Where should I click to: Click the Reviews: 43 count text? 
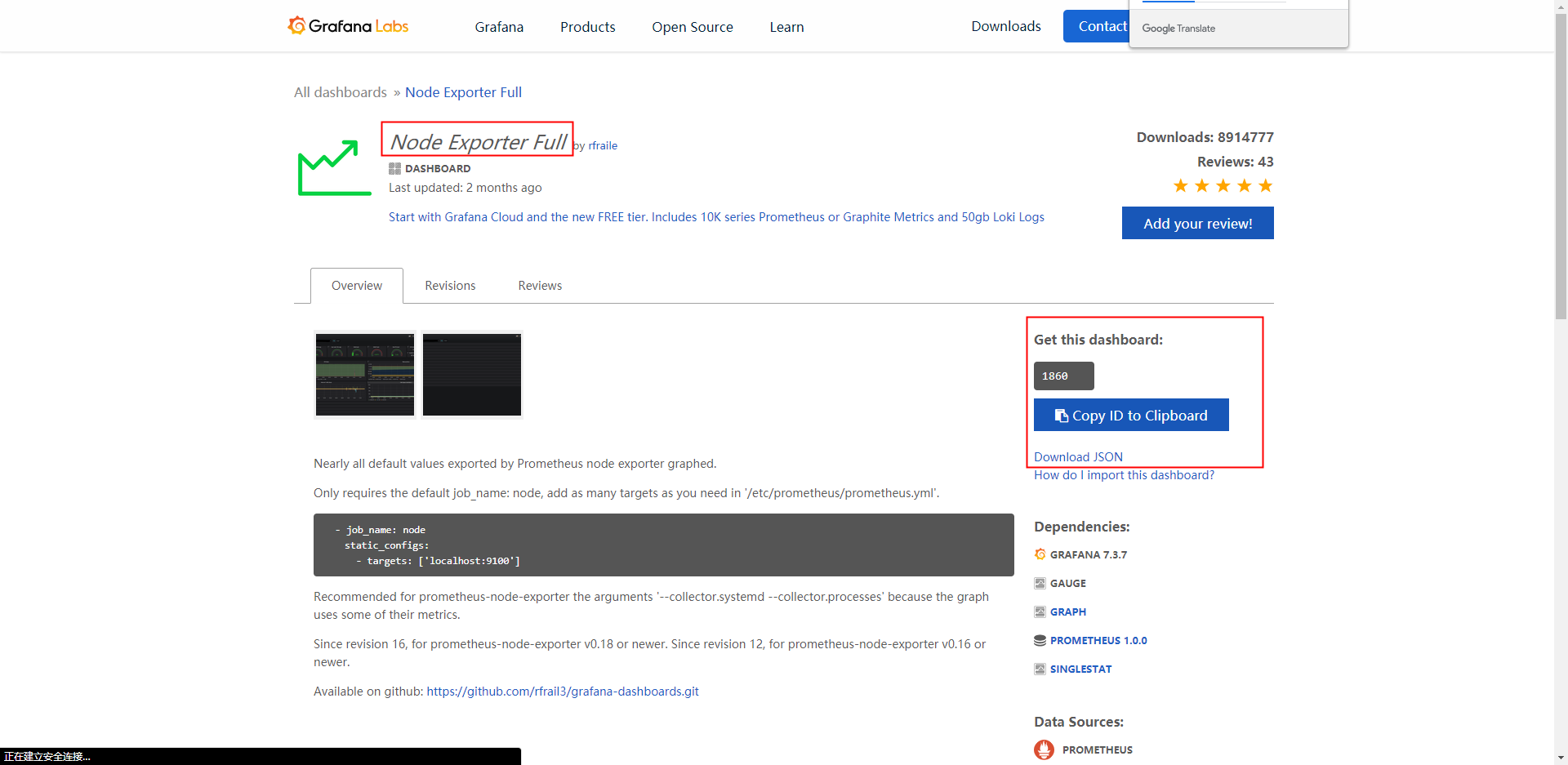pos(1235,162)
